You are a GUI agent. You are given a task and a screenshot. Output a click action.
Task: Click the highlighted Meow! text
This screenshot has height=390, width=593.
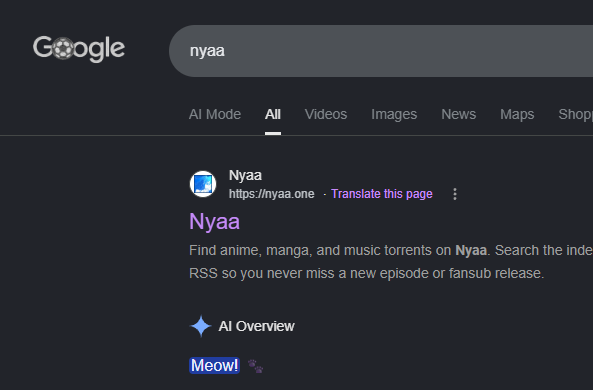click(x=214, y=366)
